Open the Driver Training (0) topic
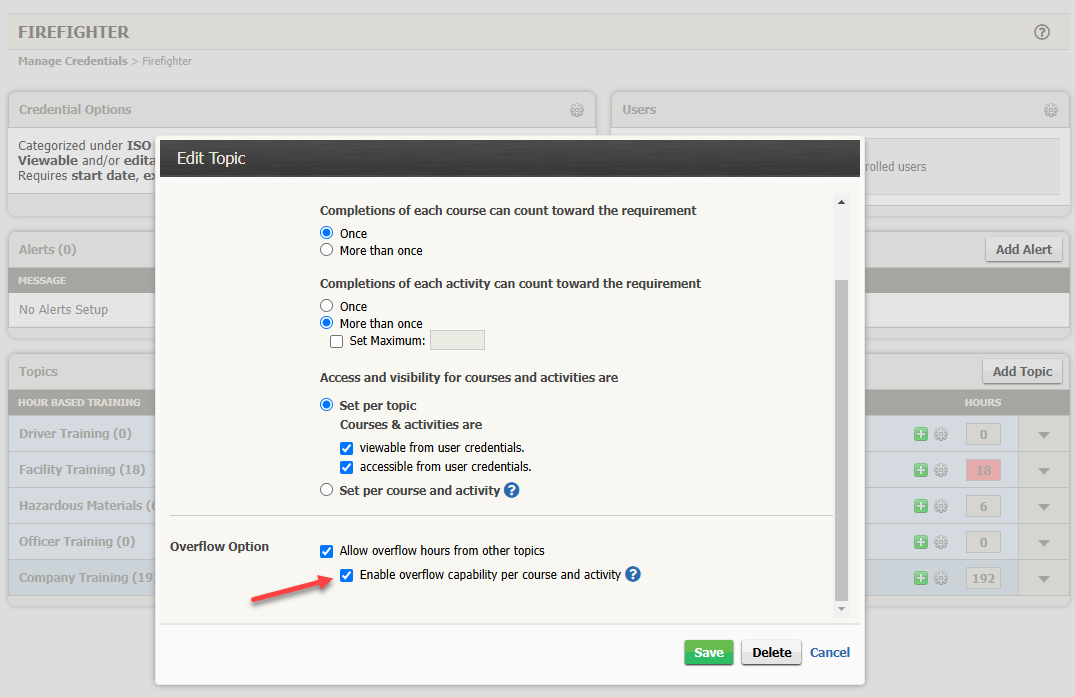The height and width of the screenshot is (697, 1075). (75, 434)
